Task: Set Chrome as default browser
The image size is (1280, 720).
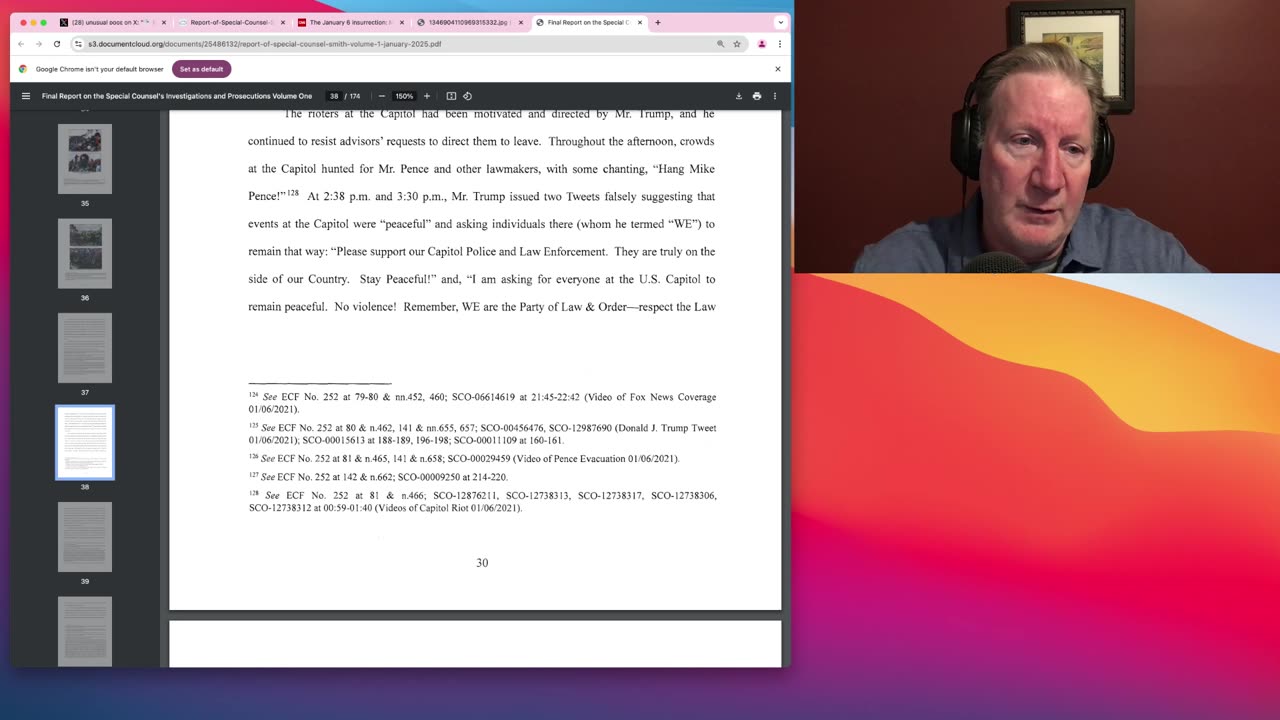Action: [x=201, y=69]
